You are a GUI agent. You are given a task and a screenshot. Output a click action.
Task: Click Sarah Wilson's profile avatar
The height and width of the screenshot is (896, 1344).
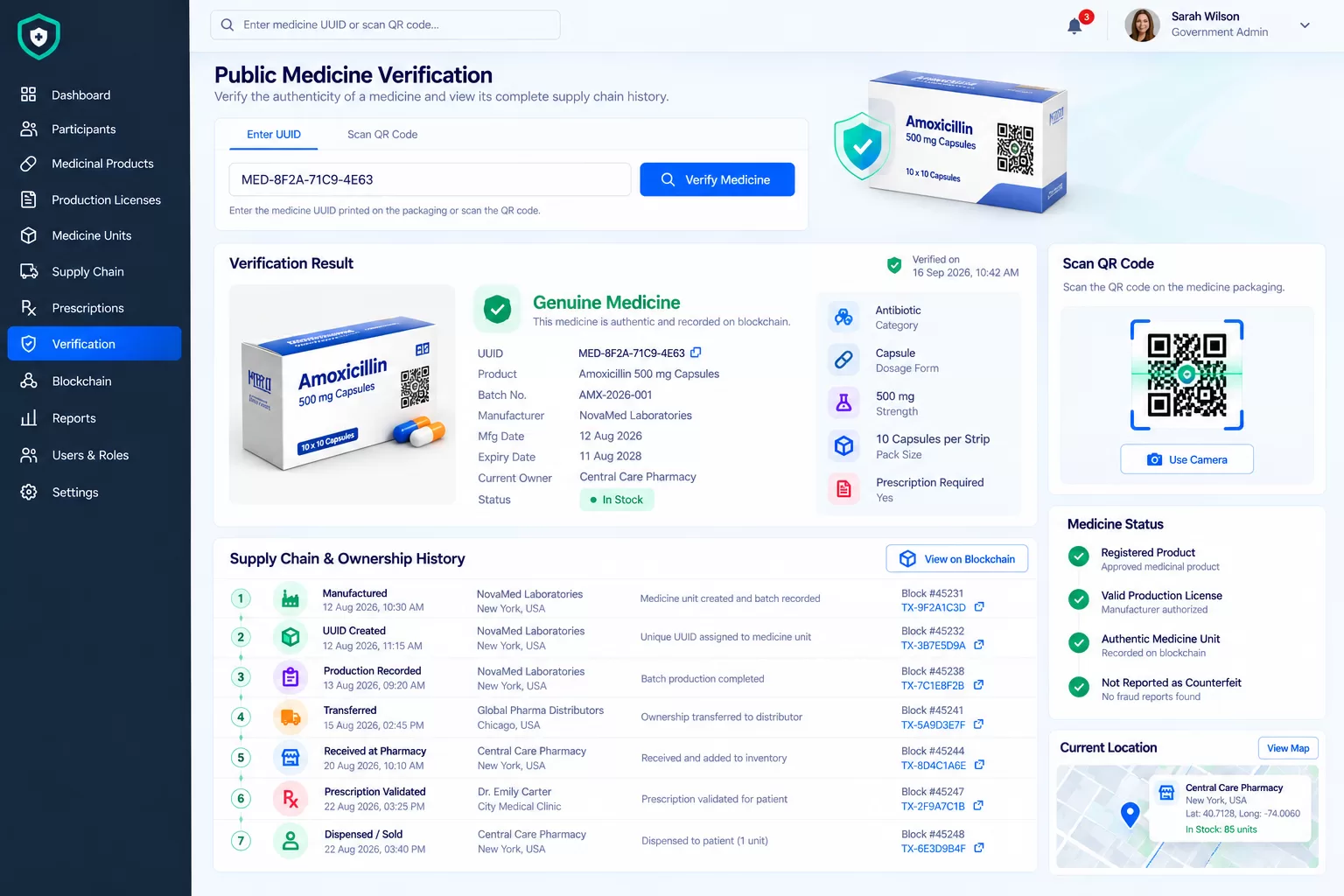tap(1142, 25)
